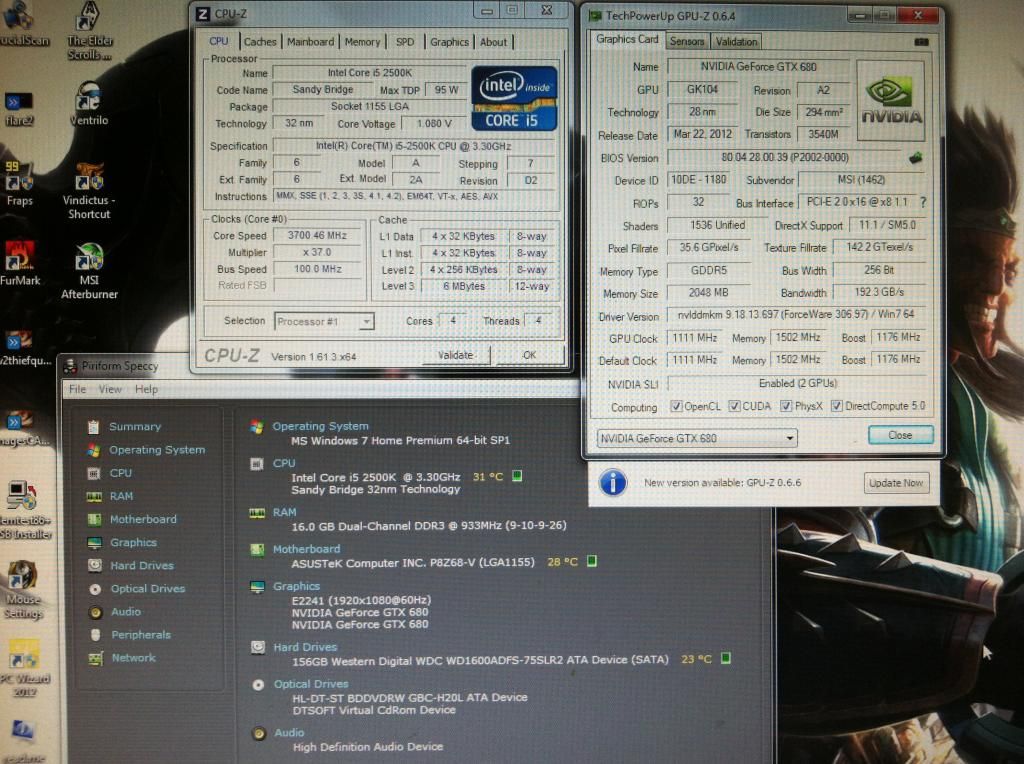Click the CPU-Z processor Name field
This screenshot has width=1024, height=764.
[370, 72]
